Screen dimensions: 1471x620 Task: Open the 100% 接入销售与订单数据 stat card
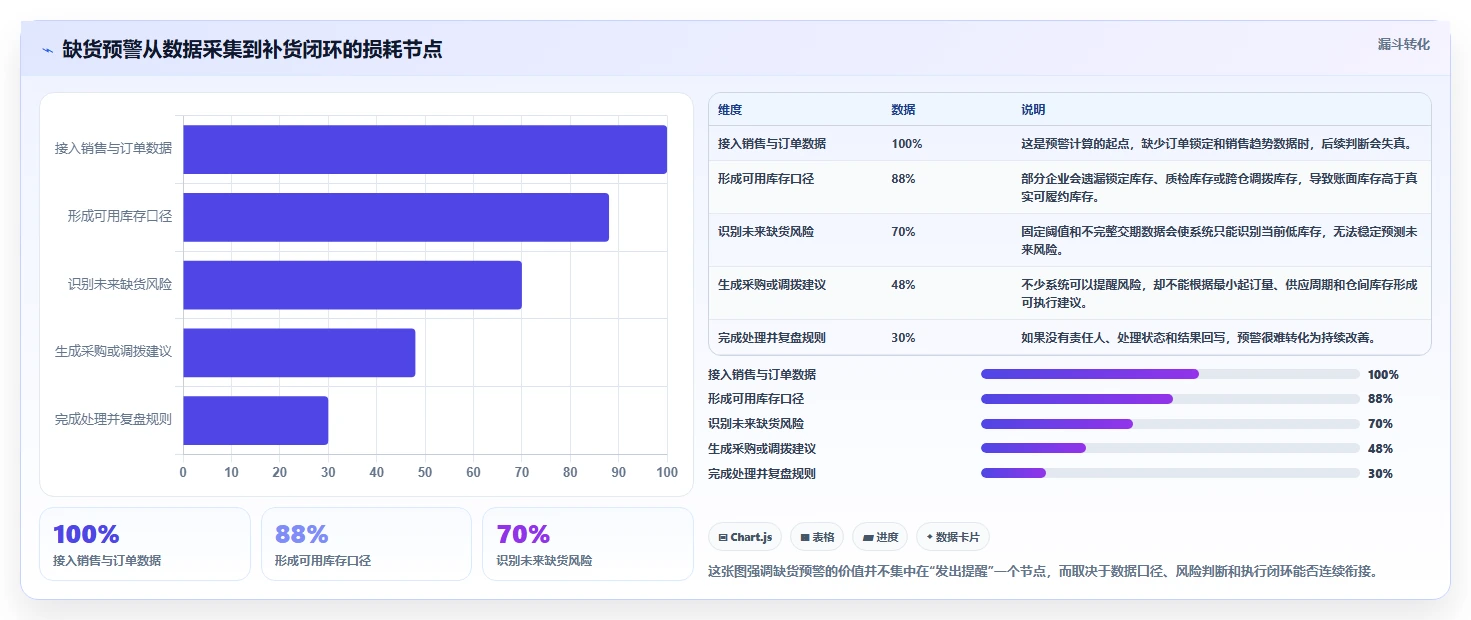pyautogui.click(x=145, y=544)
